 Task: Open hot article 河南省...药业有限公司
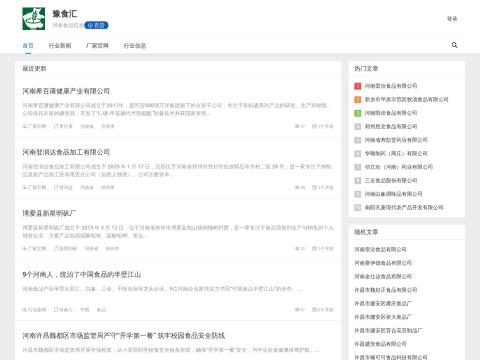(x=396, y=140)
